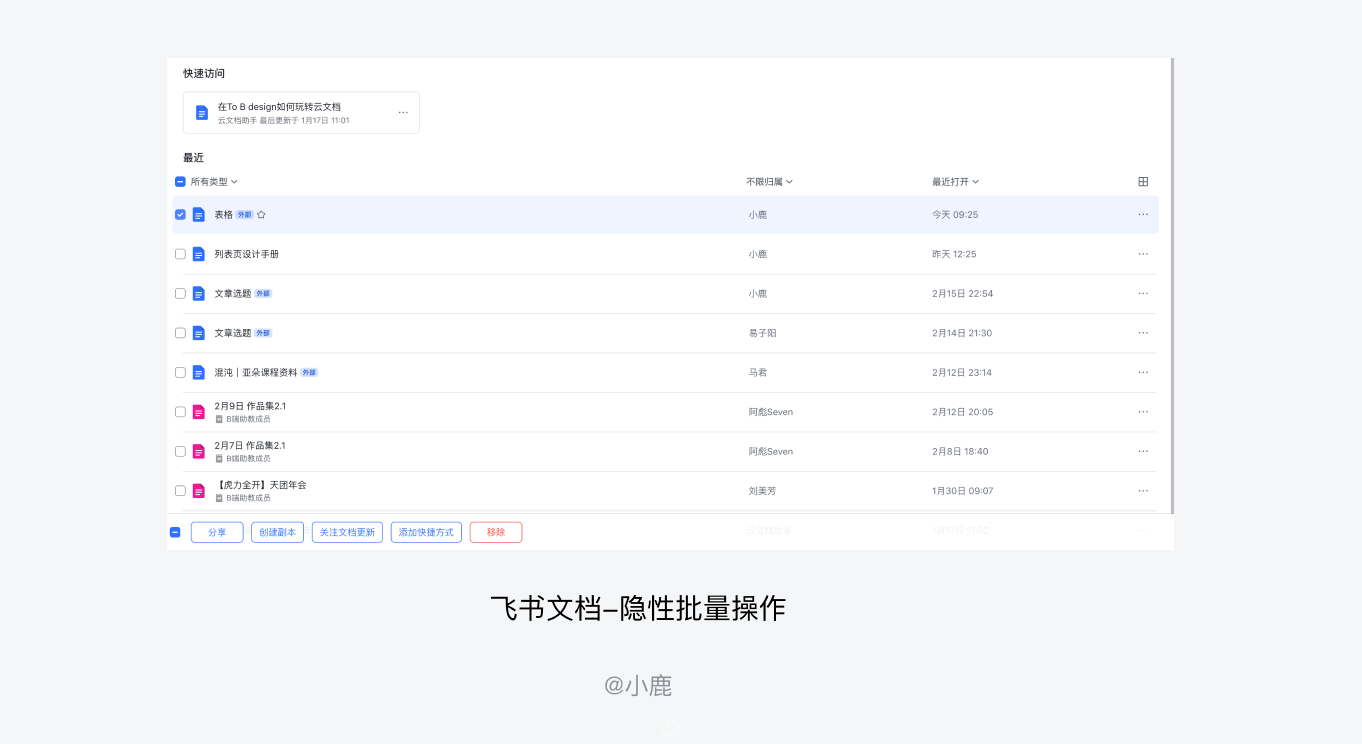Open the 最近打开 sort dropdown

(x=955, y=182)
